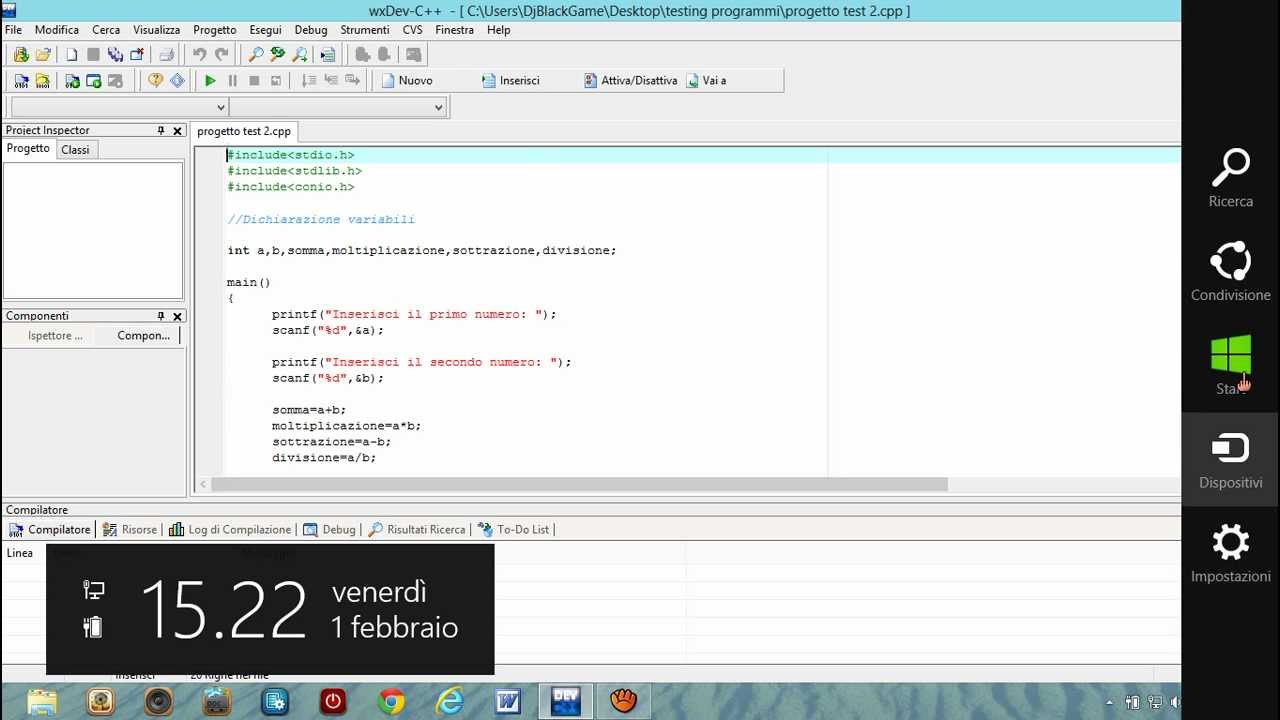Open the To-Do List tab

(514, 530)
